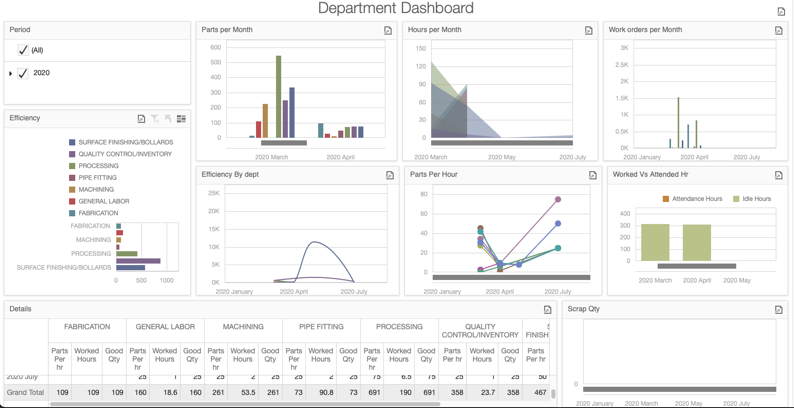794x408 pixels.
Task: Drill up in the Efficiency panel
Action: click(168, 118)
